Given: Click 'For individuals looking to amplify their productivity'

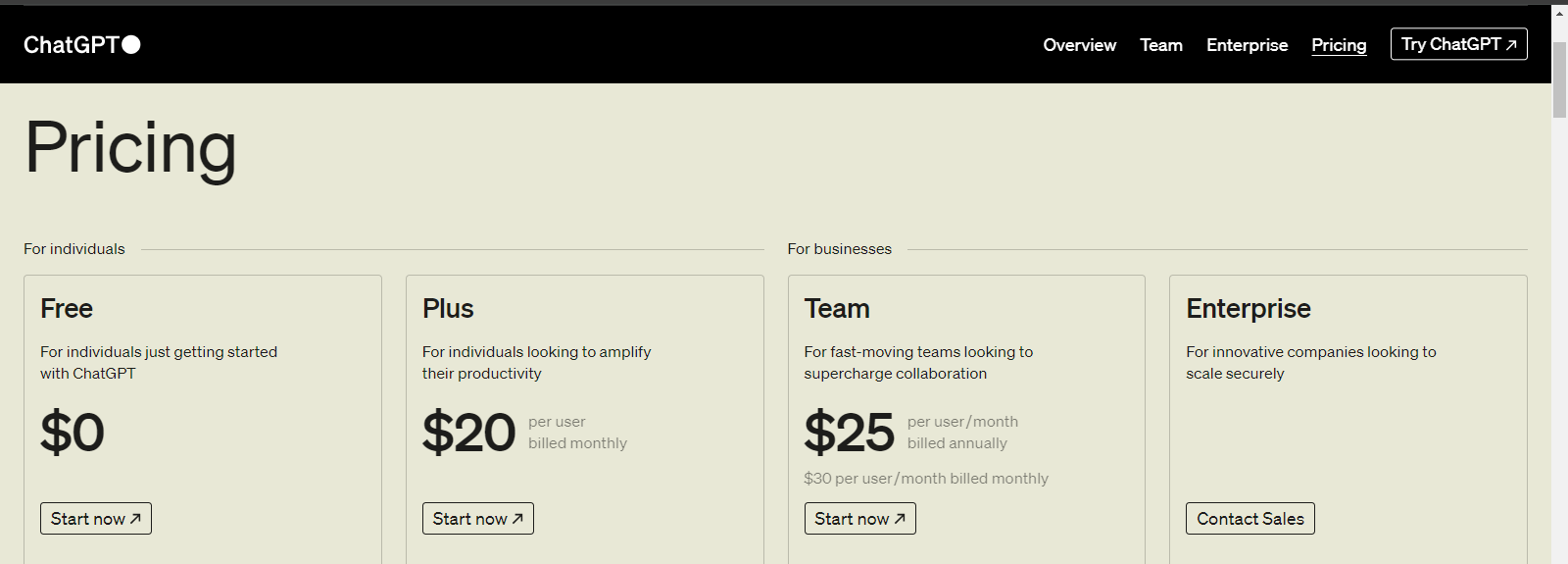Looking at the screenshot, I should (x=537, y=363).
